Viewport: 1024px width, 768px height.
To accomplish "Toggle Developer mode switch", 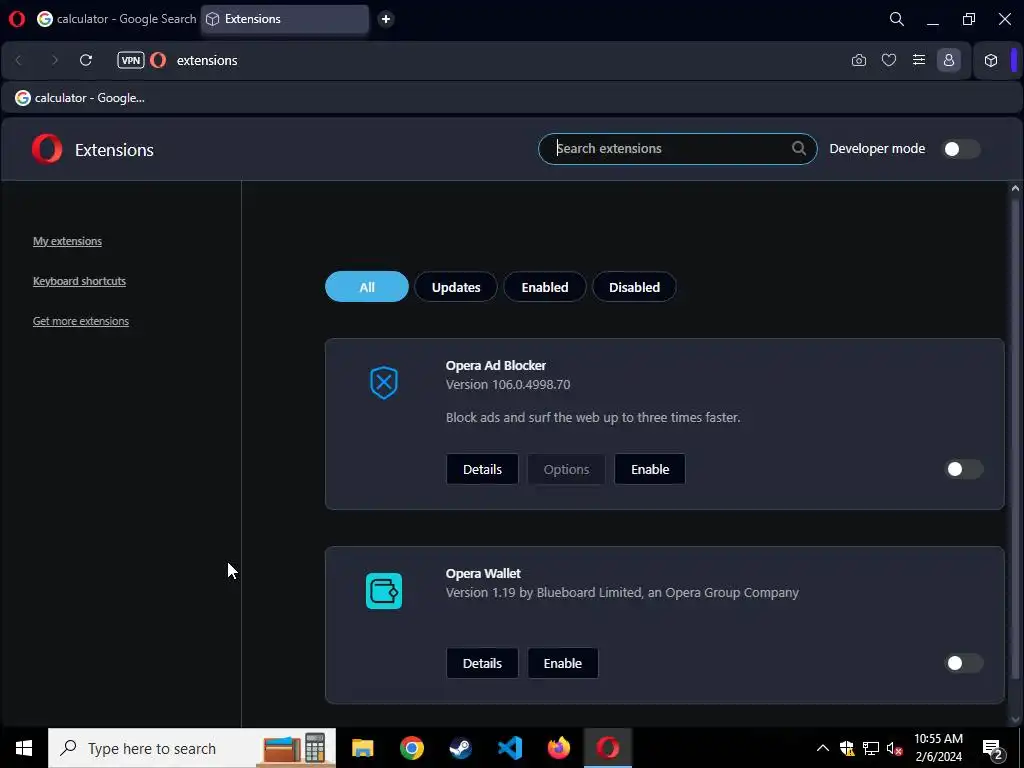I will coord(961,149).
